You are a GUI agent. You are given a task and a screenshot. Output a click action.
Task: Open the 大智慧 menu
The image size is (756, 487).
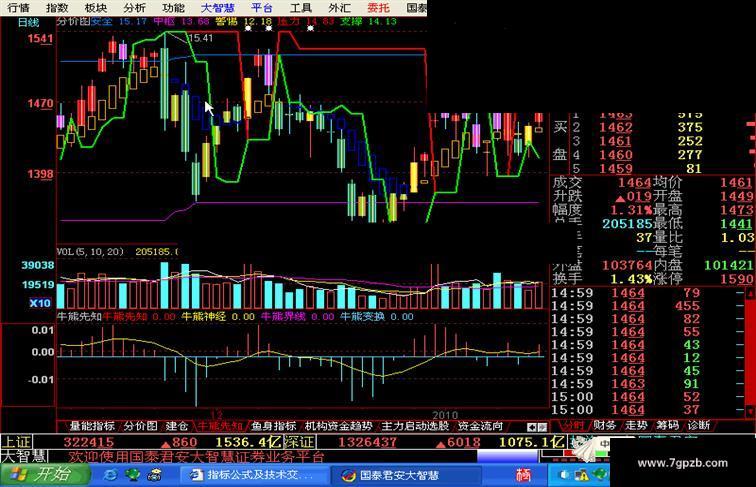(x=218, y=7)
